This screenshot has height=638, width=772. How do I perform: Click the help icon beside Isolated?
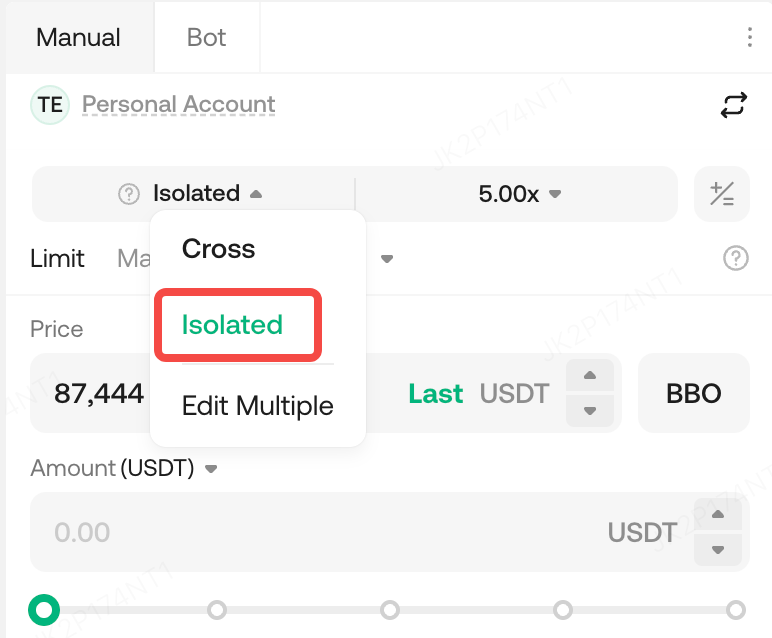[129, 194]
